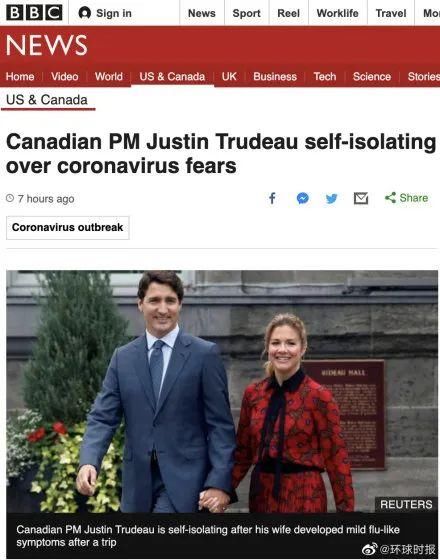Share article by email icon
The width and height of the screenshot is (440, 560).
coord(361,198)
